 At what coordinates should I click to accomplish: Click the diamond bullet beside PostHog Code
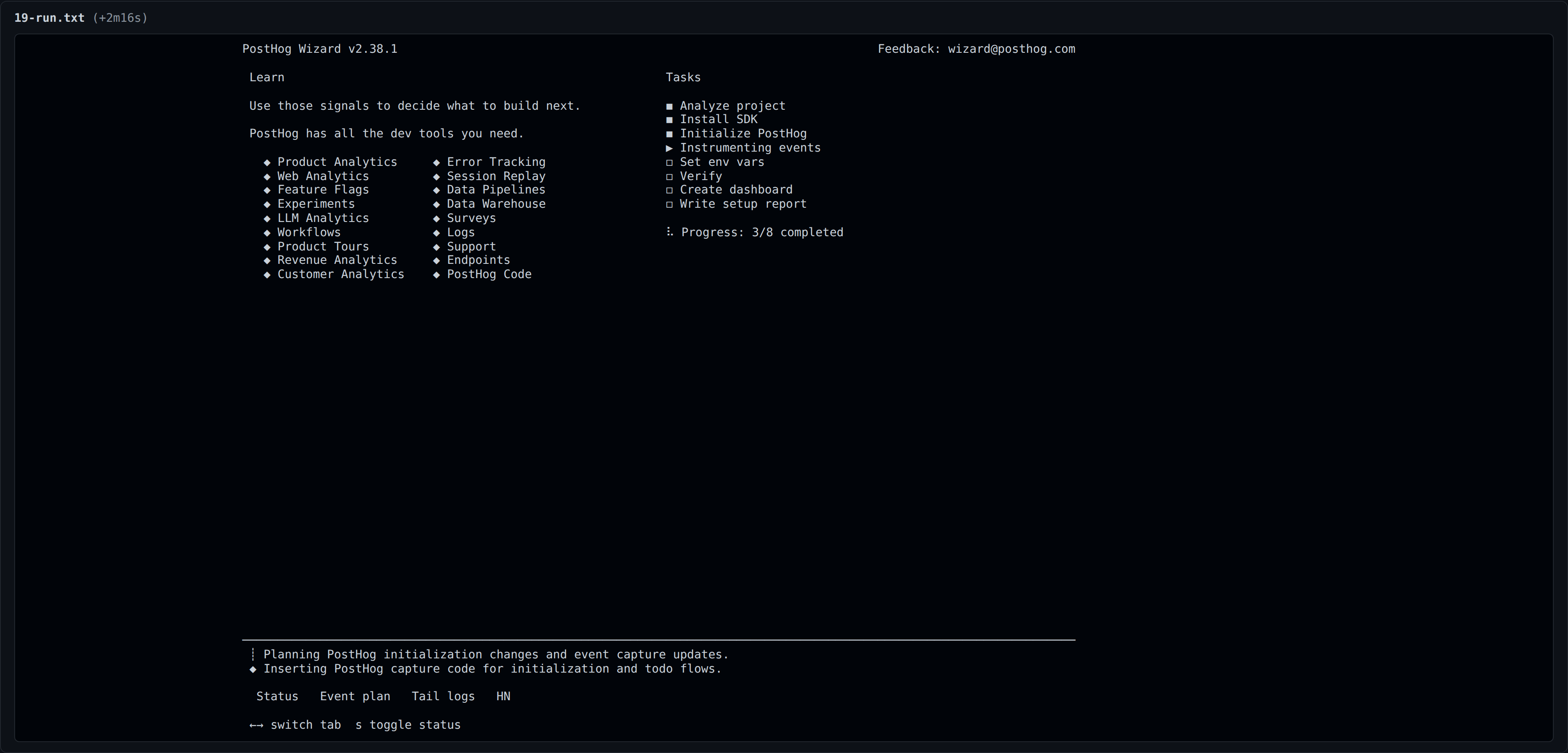[436, 275]
